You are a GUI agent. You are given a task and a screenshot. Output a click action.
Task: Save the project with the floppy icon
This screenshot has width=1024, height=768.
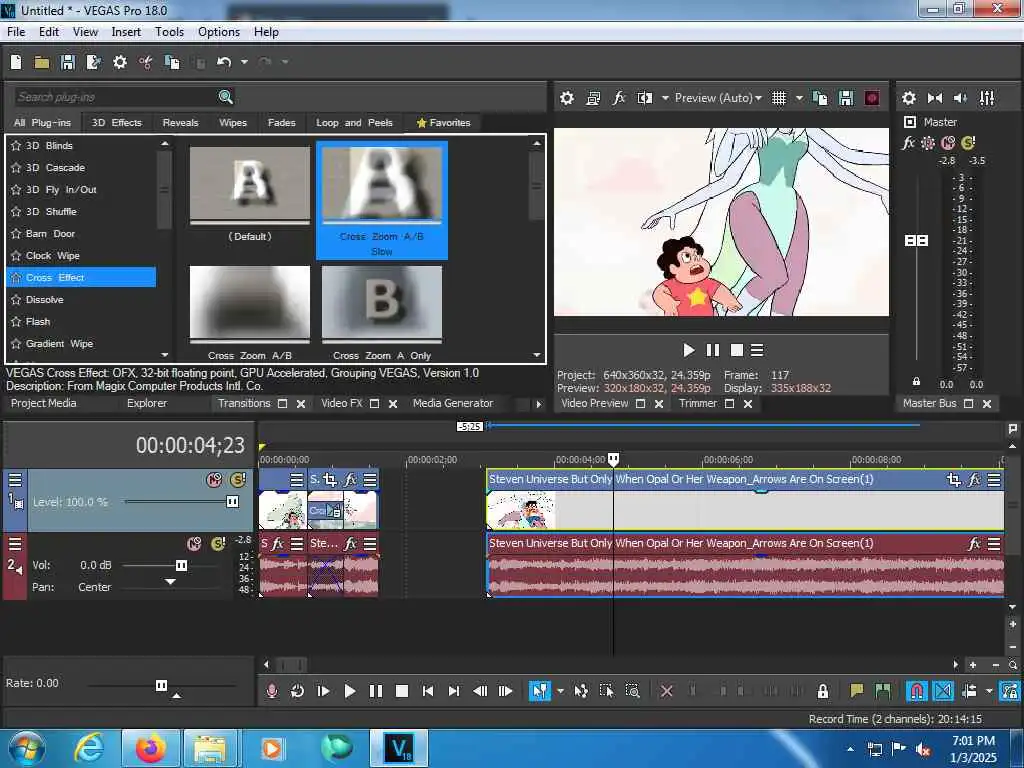pos(67,62)
